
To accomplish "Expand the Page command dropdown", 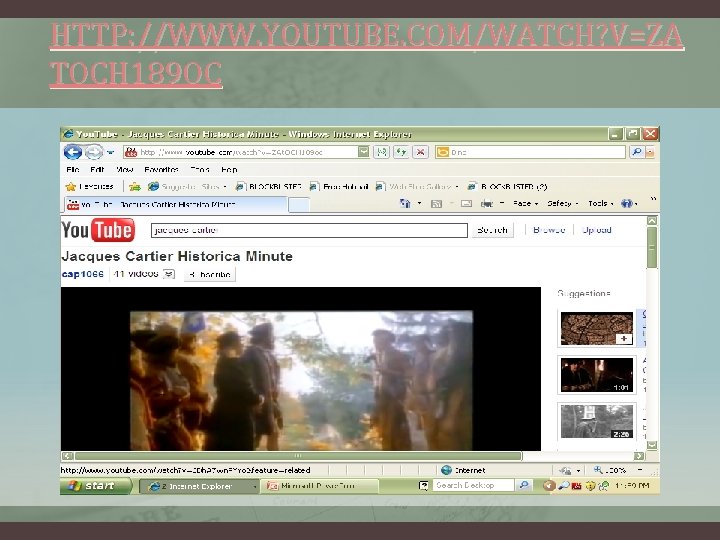I will pyautogui.click(x=525, y=203).
